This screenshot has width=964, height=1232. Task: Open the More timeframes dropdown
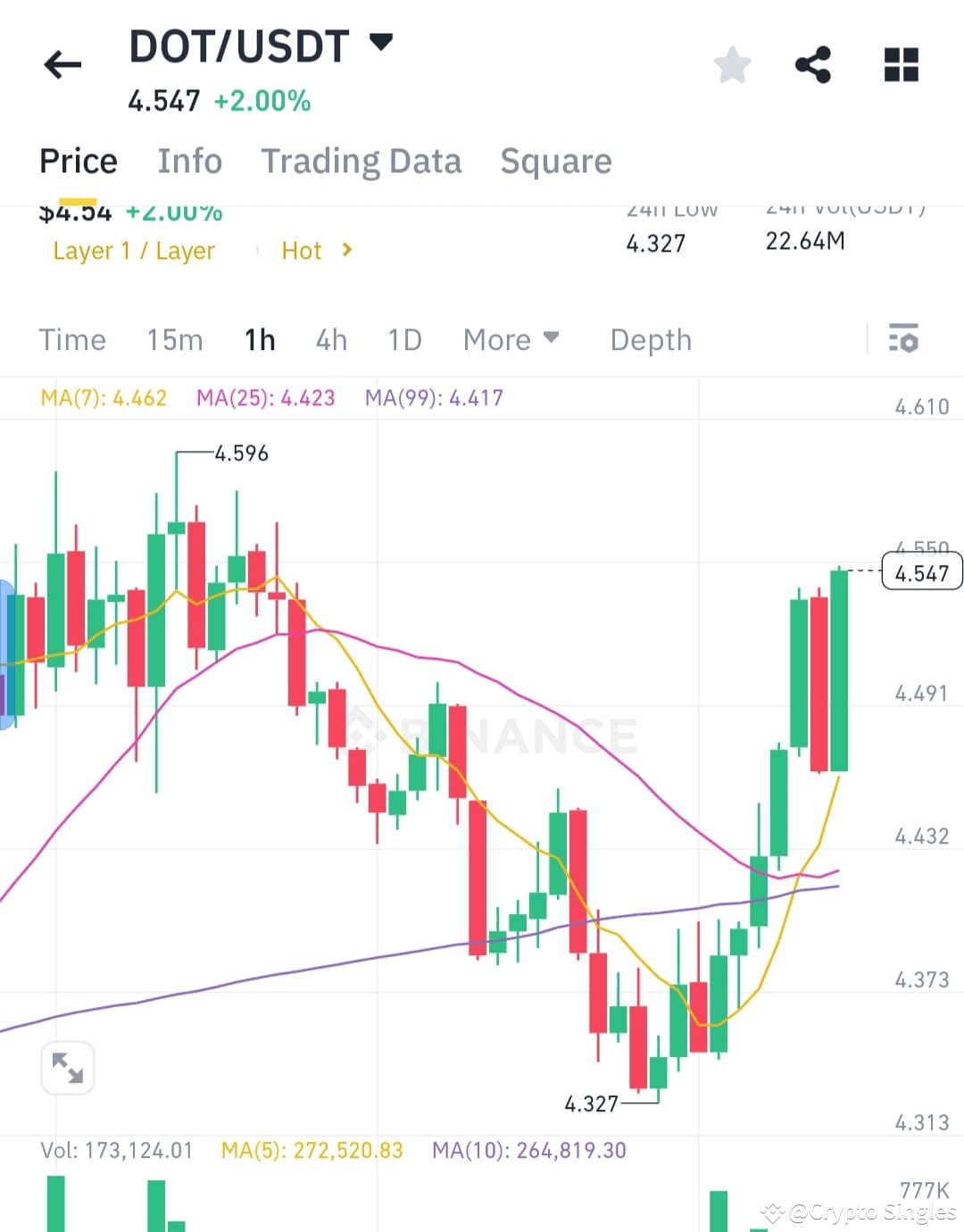coord(511,340)
